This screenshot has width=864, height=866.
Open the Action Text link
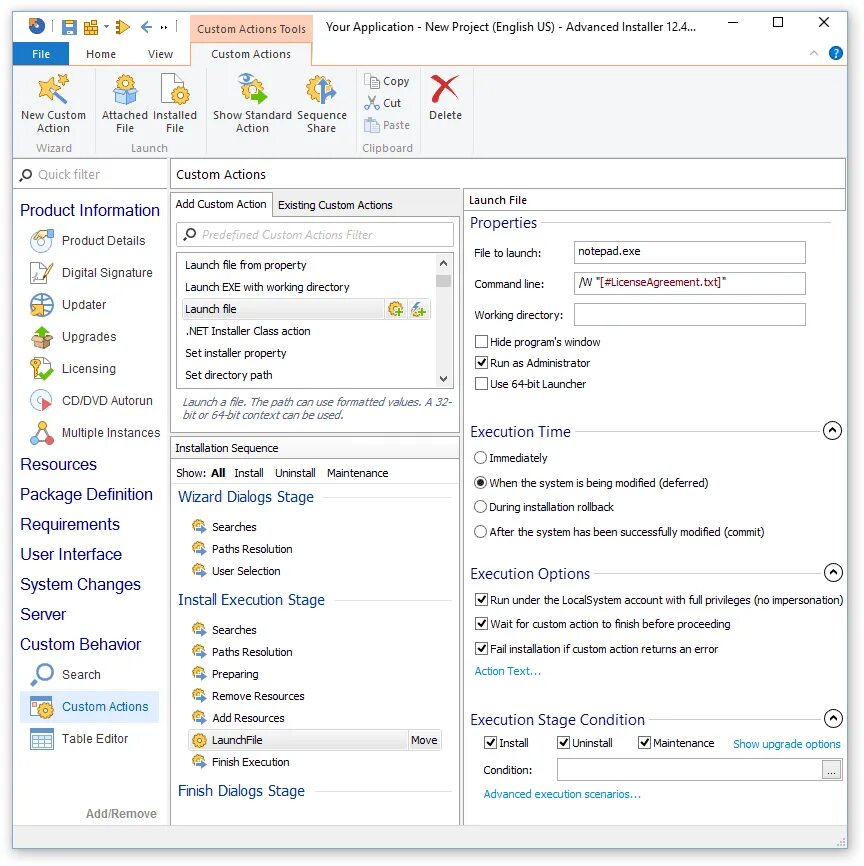[508, 671]
